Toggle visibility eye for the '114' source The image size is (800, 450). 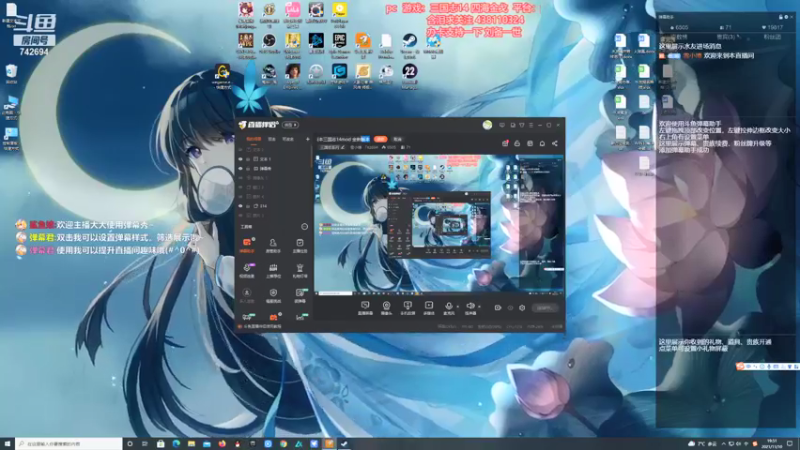(240, 206)
